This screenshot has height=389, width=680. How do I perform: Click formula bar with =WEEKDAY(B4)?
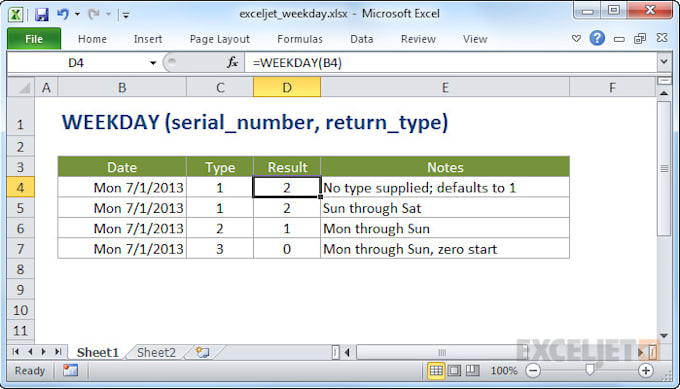(451, 63)
